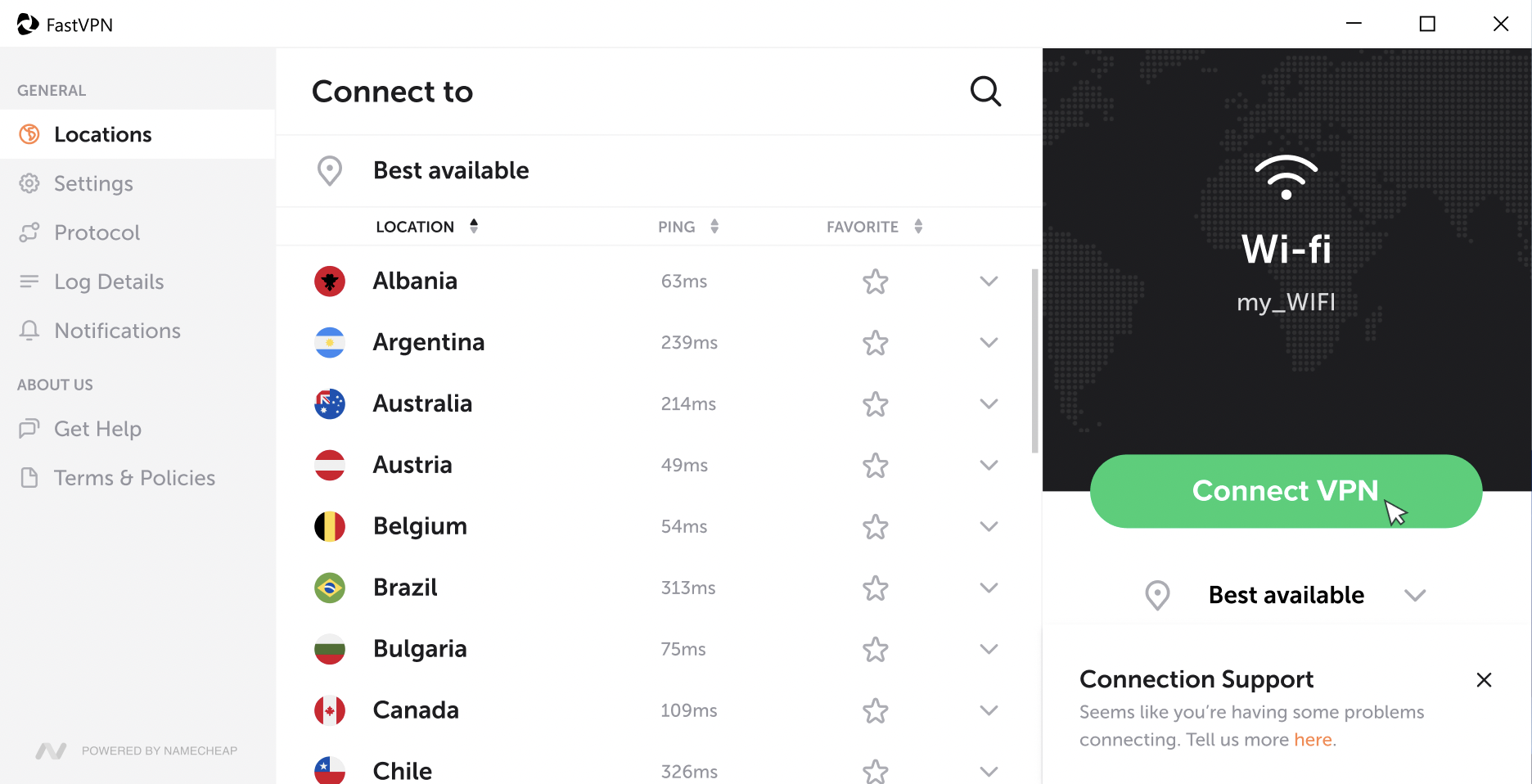Click the Connect VPN button

tap(1286, 491)
